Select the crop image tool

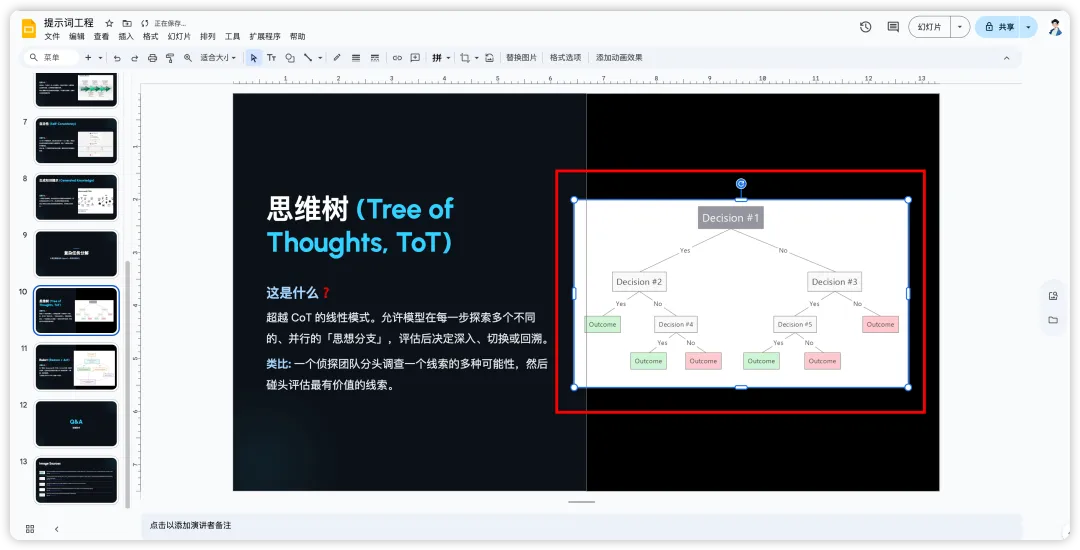click(465, 58)
